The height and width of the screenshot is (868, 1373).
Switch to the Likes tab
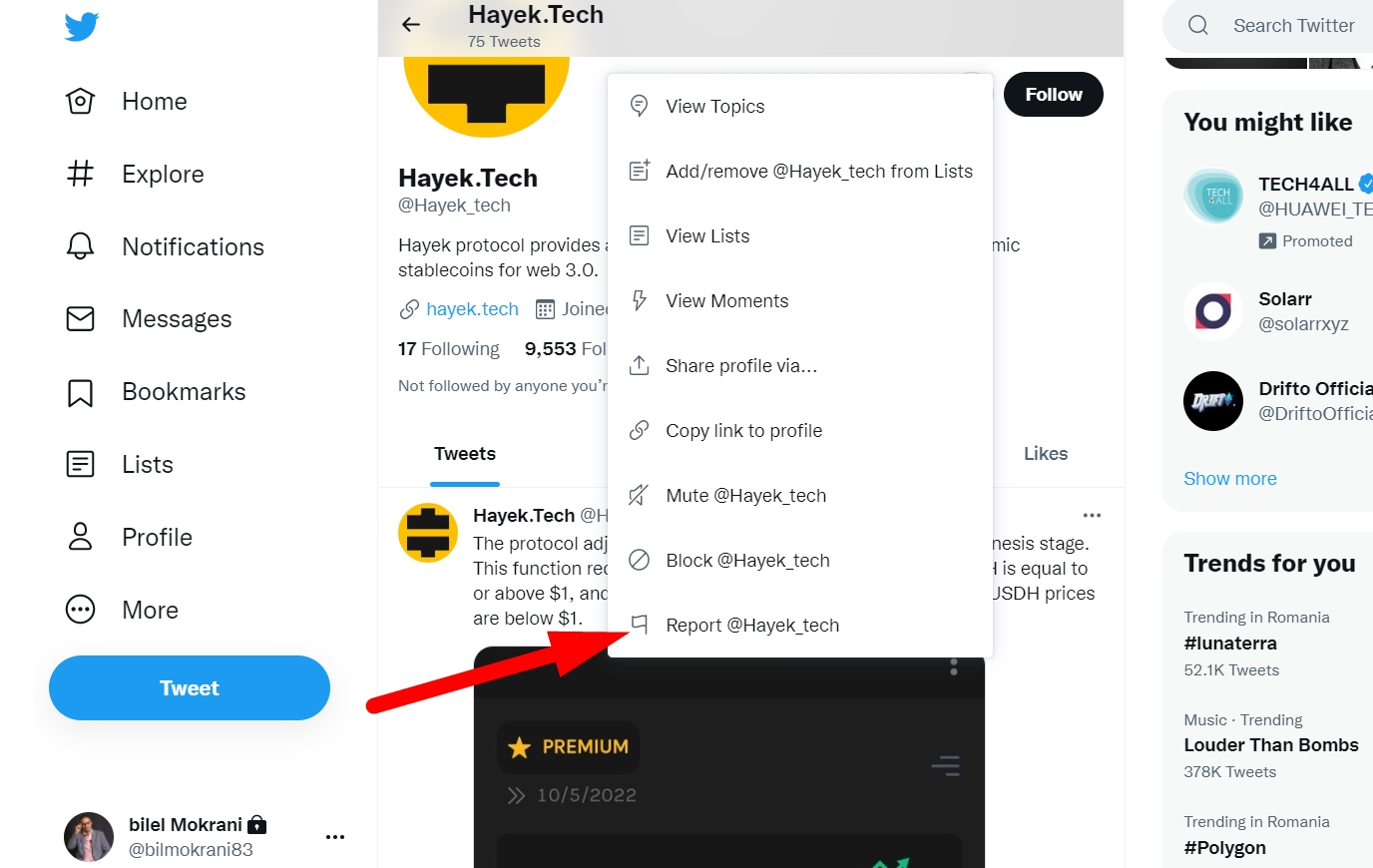click(x=1046, y=454)
